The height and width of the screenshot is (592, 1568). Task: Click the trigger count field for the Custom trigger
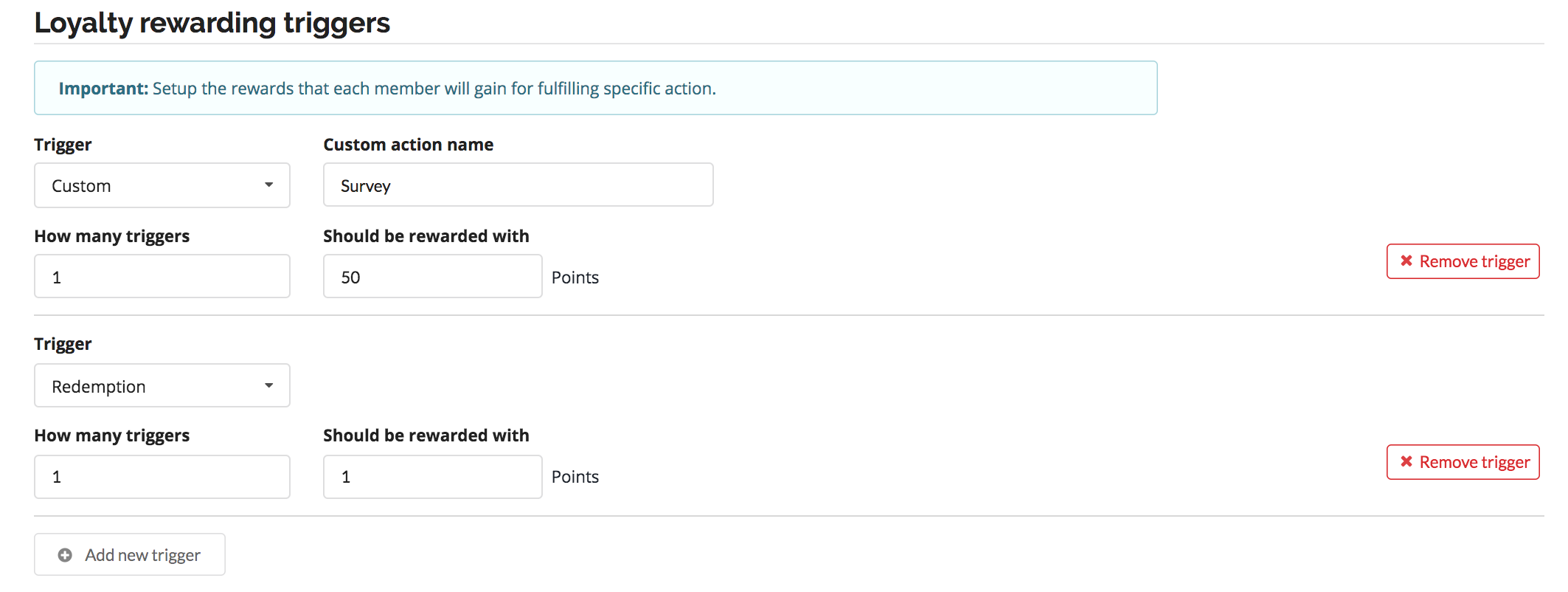[x=162, y=277]
